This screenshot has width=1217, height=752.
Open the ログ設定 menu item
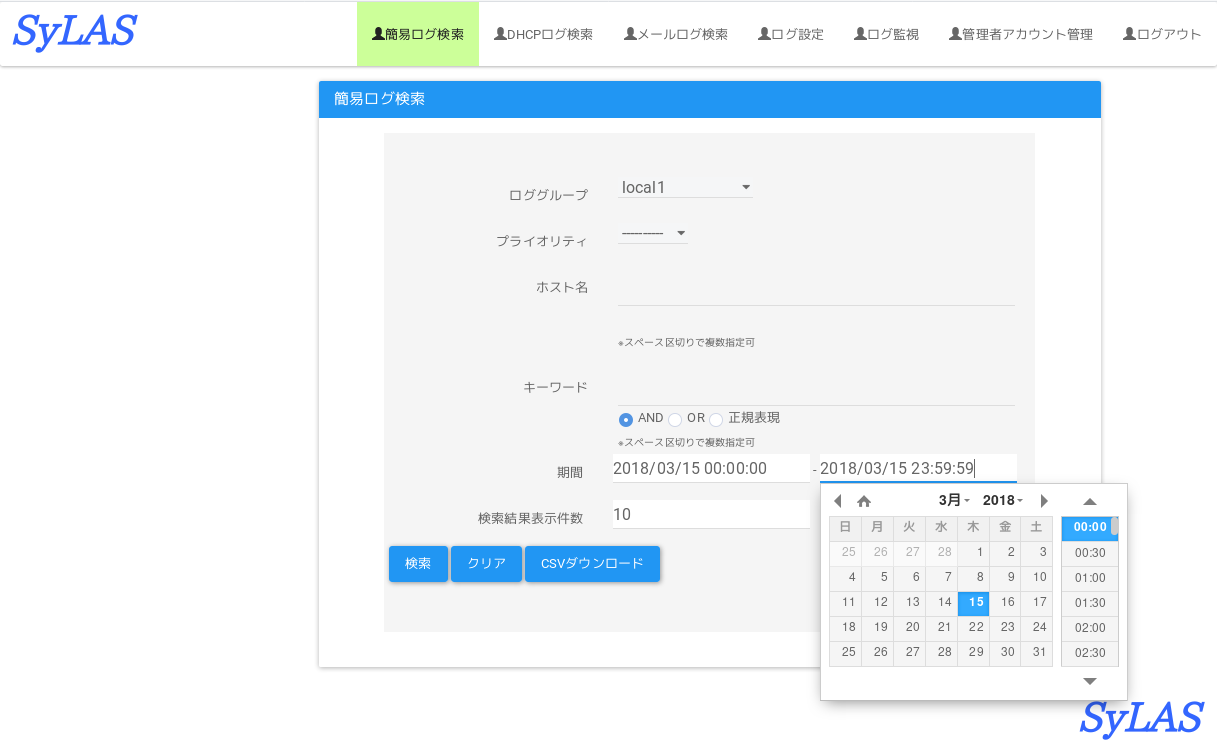(x=791, y=34)
